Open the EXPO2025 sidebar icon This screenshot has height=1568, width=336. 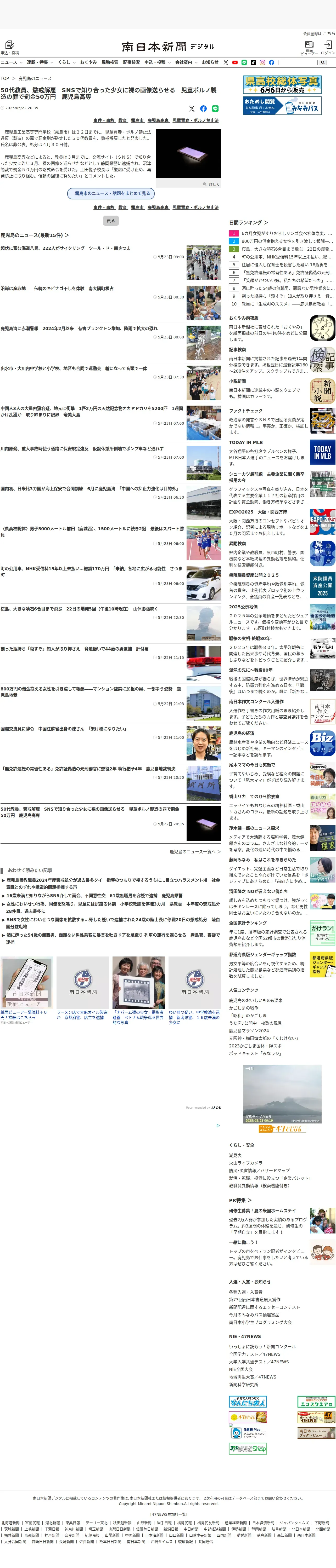[x=323, y=522]
